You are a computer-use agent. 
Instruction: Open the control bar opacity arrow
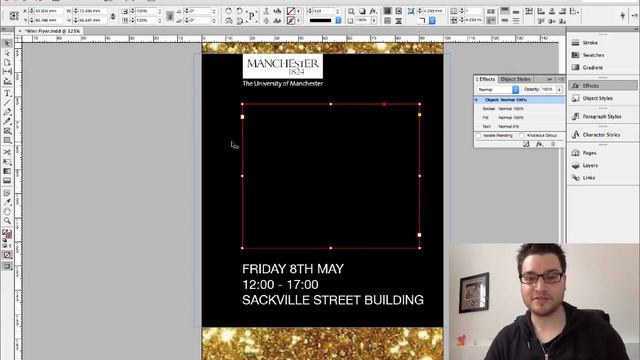tap(373, 20)
